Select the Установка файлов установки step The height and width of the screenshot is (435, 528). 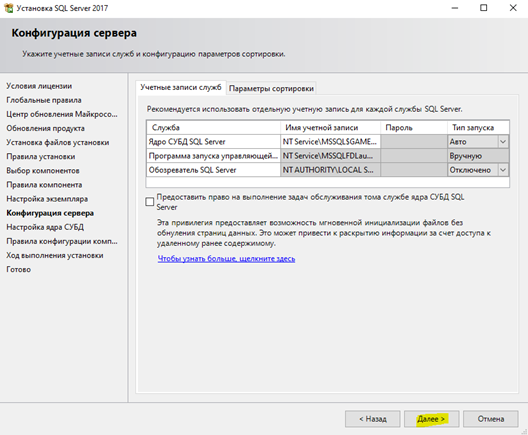click(x=58, y=143)
